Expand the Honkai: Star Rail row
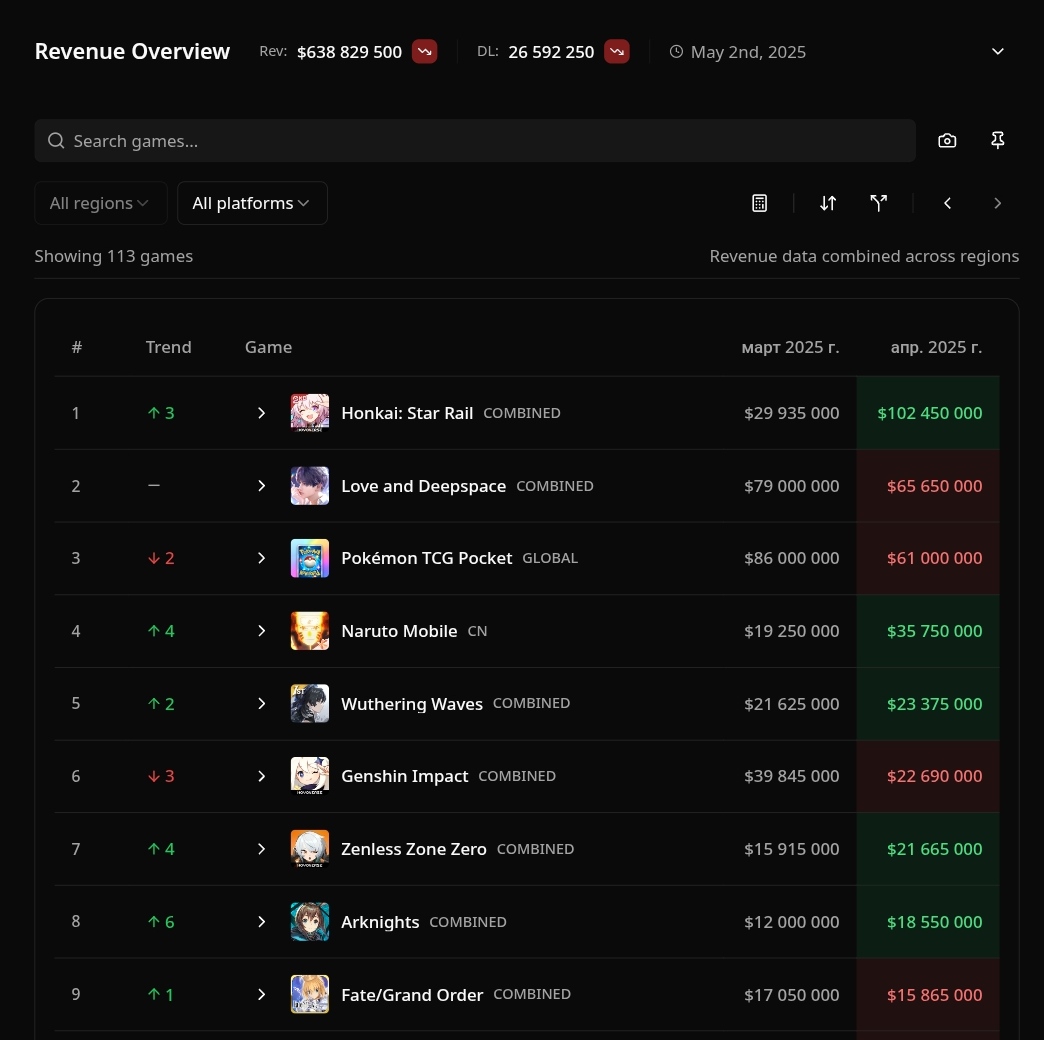 (x=262, y=413)
